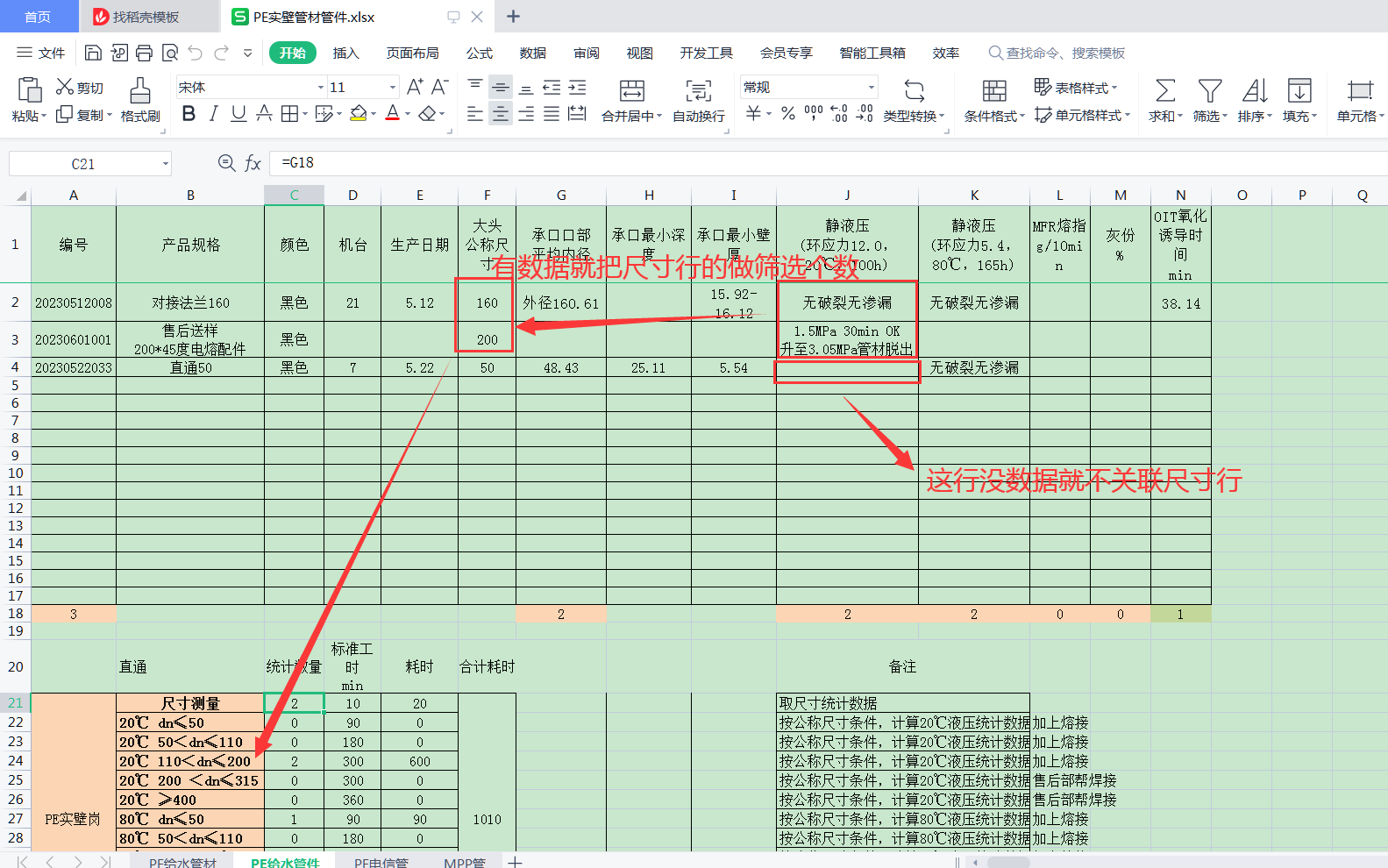Click the increase decimal places icon

839,113
